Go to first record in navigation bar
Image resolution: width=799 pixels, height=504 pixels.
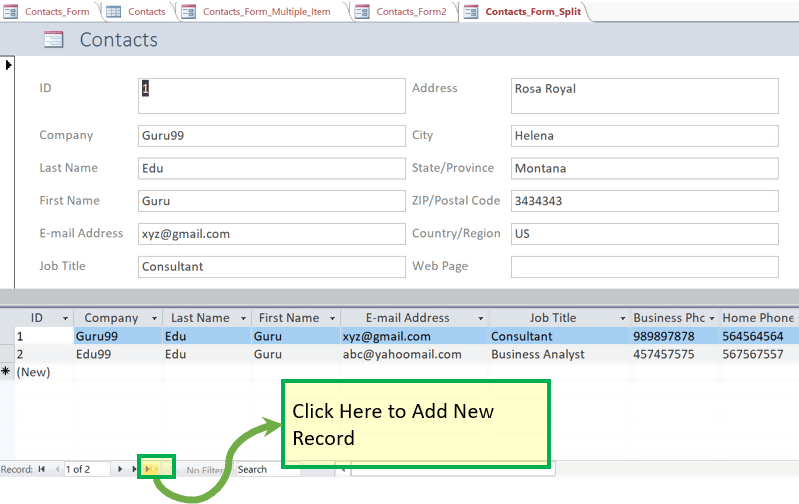42,469
